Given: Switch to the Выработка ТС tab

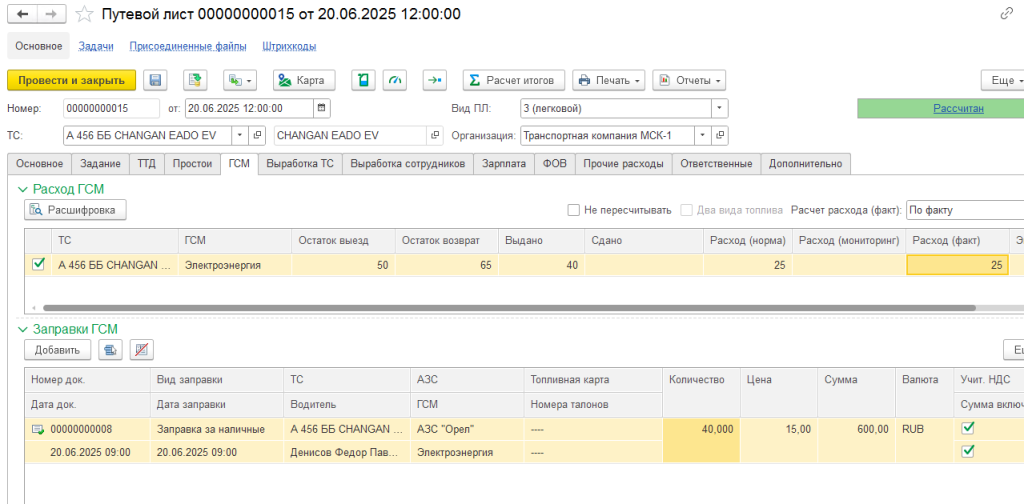Looking at the screenshot, I should (x=300, y=164).
